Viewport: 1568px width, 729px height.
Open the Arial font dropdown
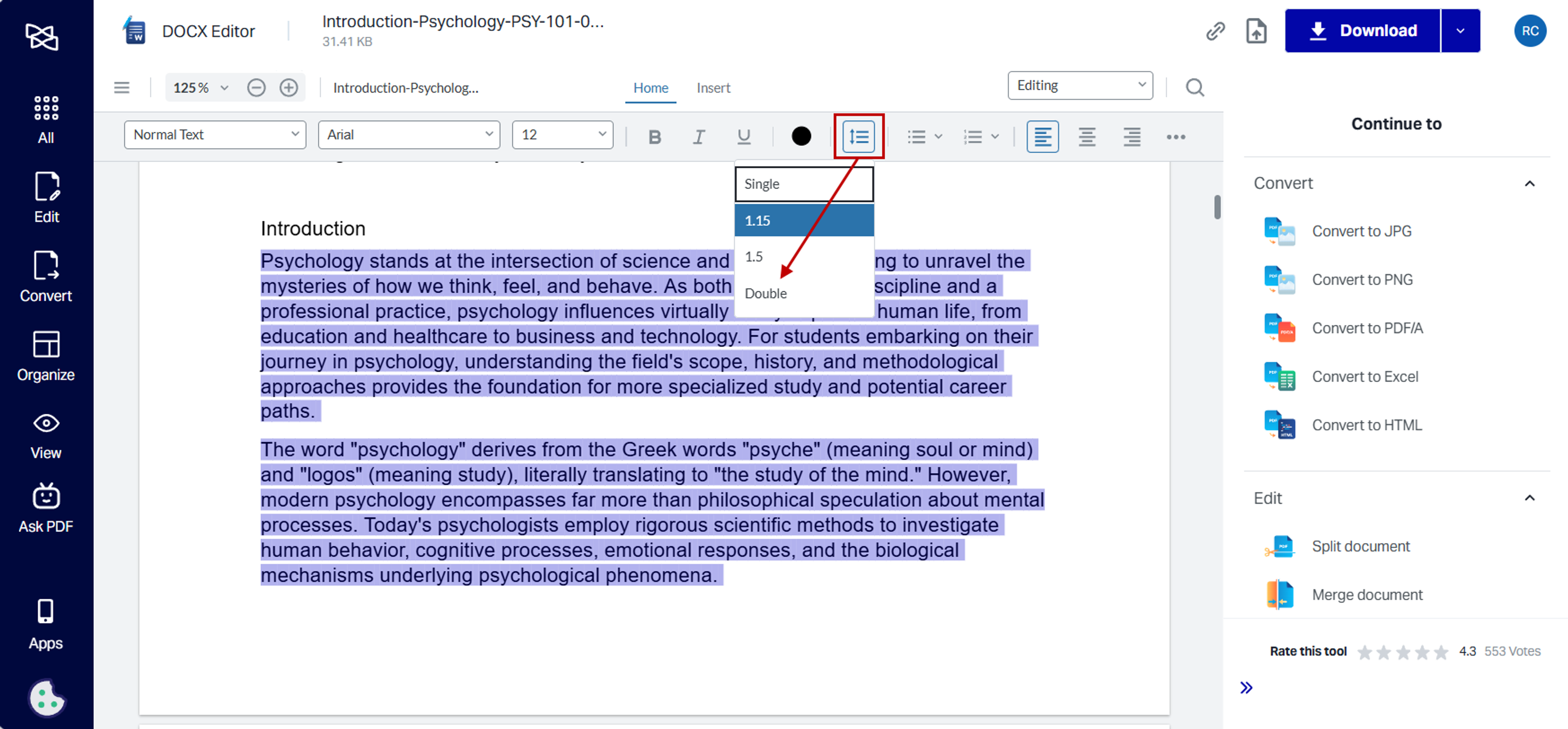[409, 134]
